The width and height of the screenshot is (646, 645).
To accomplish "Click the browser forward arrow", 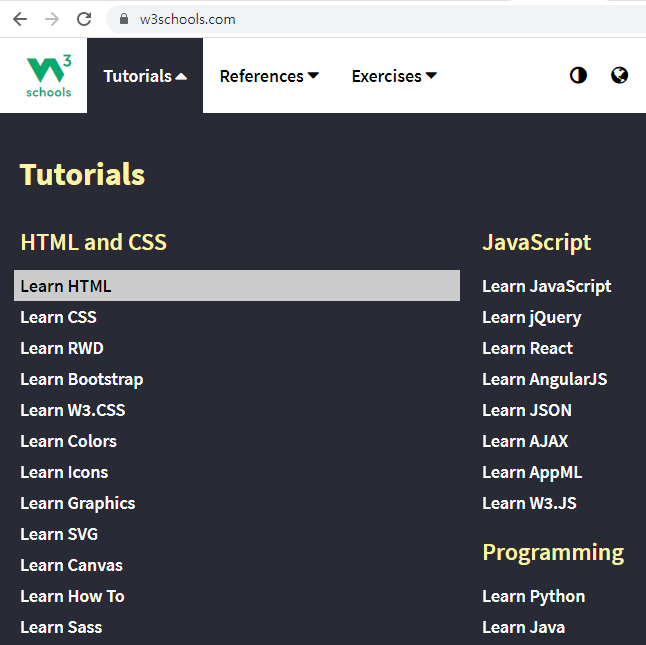I will [52, 19].
